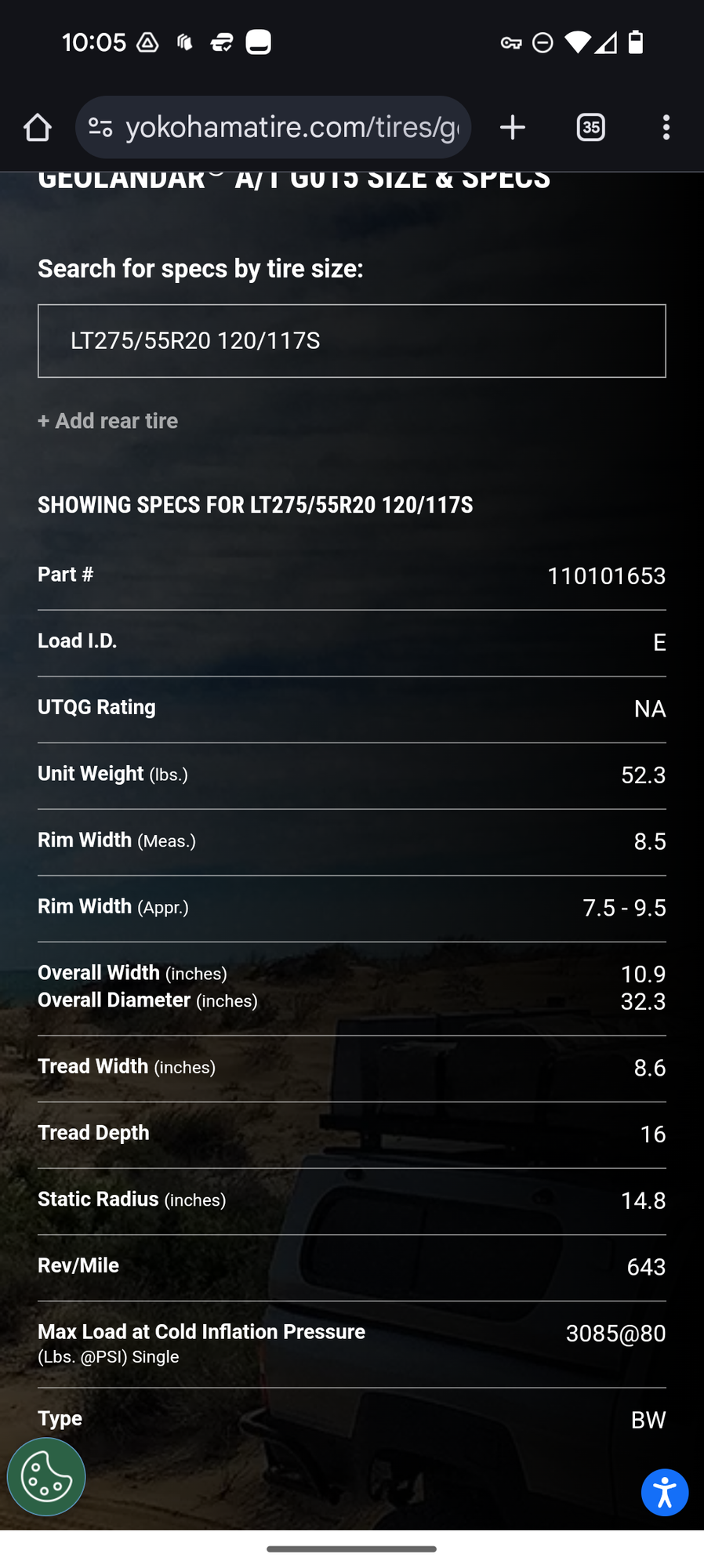Open the tab switcher showing 35 tabs
The height and width of the screenshot is (1568, 704).
590,127
